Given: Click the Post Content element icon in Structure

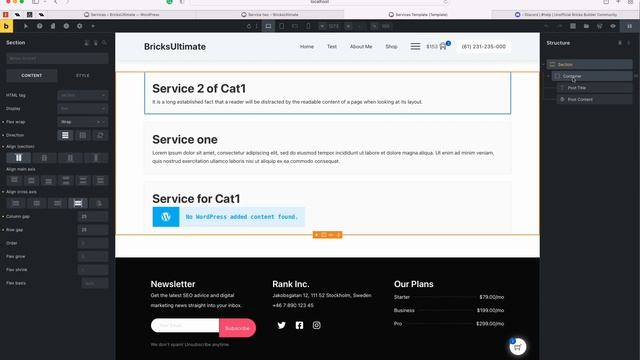Looking at the screenshot, I should pos(562,99).
